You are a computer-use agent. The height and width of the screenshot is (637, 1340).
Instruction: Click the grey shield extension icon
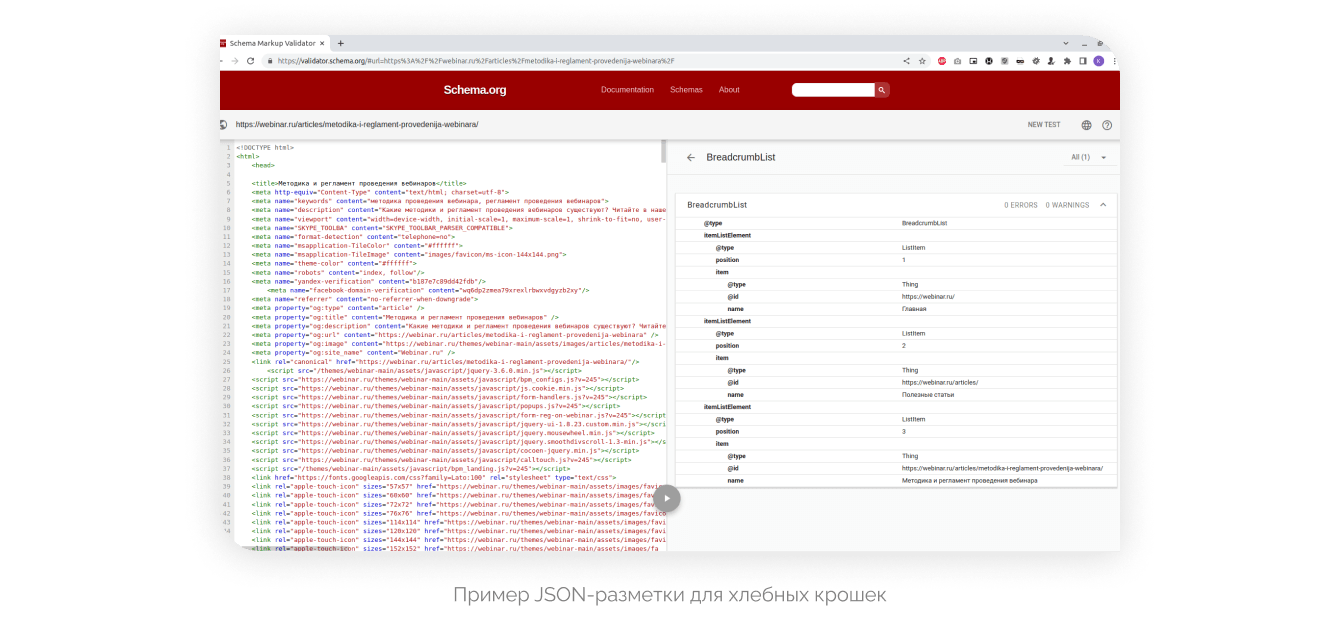coord(1004,61)
